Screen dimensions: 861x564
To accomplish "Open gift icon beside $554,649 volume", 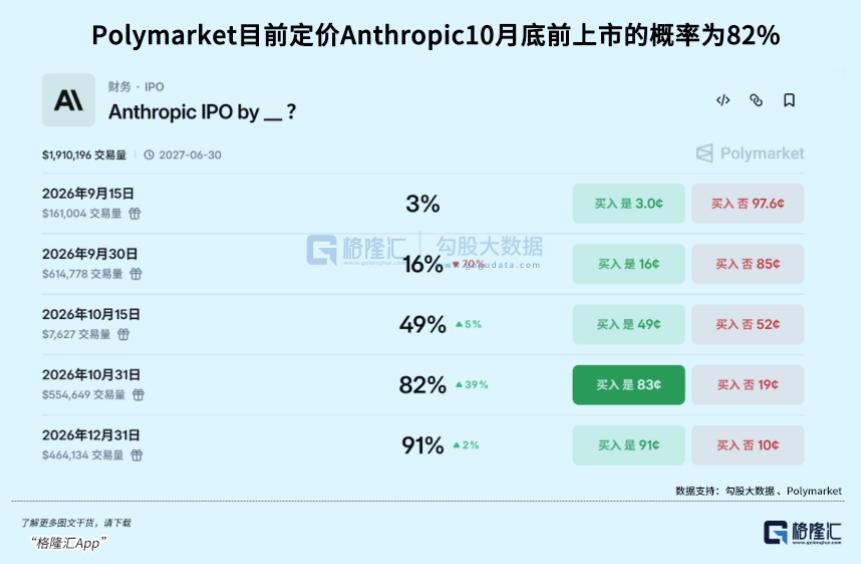I will pyautogui.click(x=138, y=394).
